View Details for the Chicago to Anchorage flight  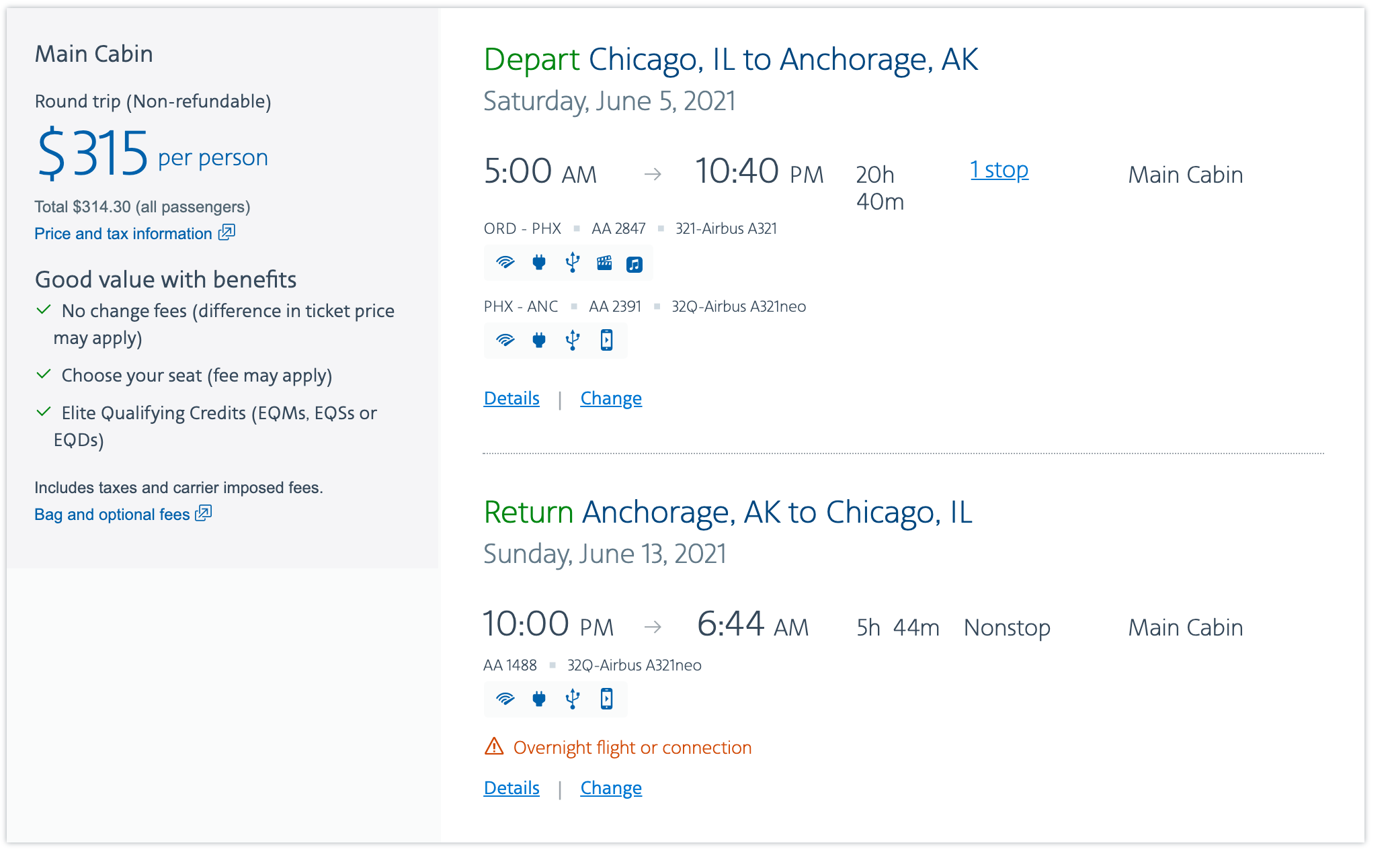point(512,398)
